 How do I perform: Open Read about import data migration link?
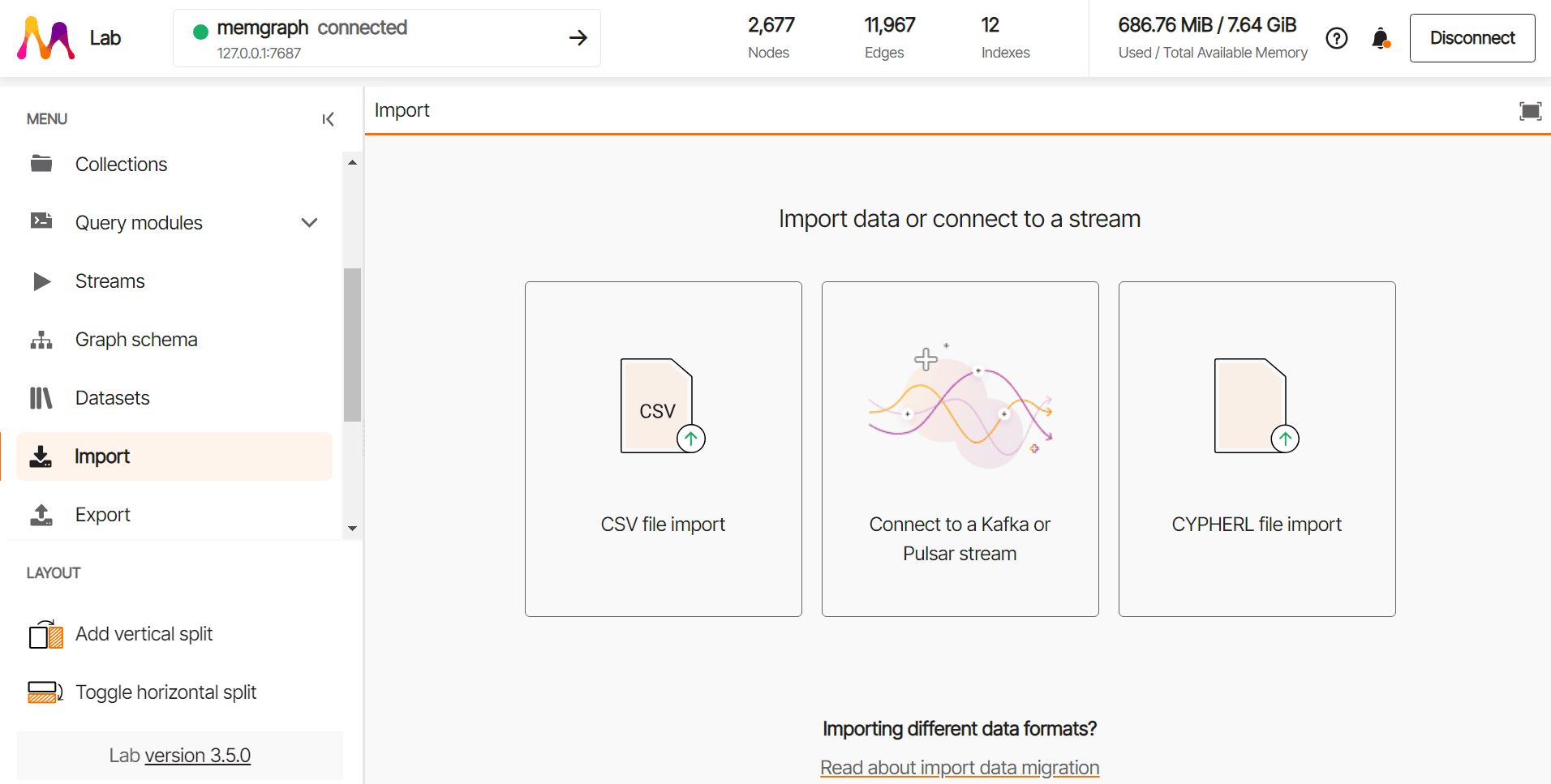coord(960,767)
